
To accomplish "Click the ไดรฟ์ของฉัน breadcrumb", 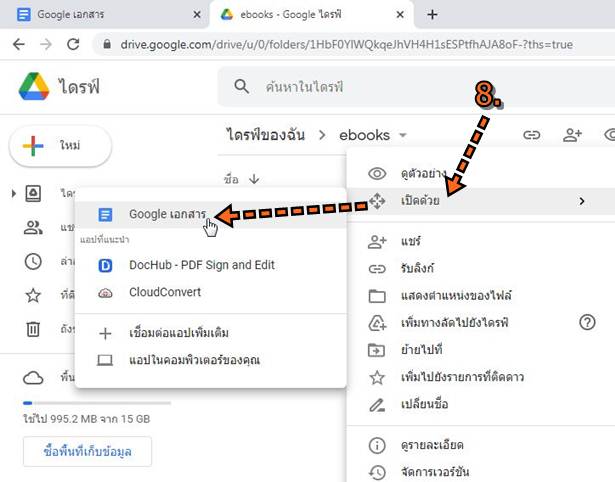I will tap(266, 135).
